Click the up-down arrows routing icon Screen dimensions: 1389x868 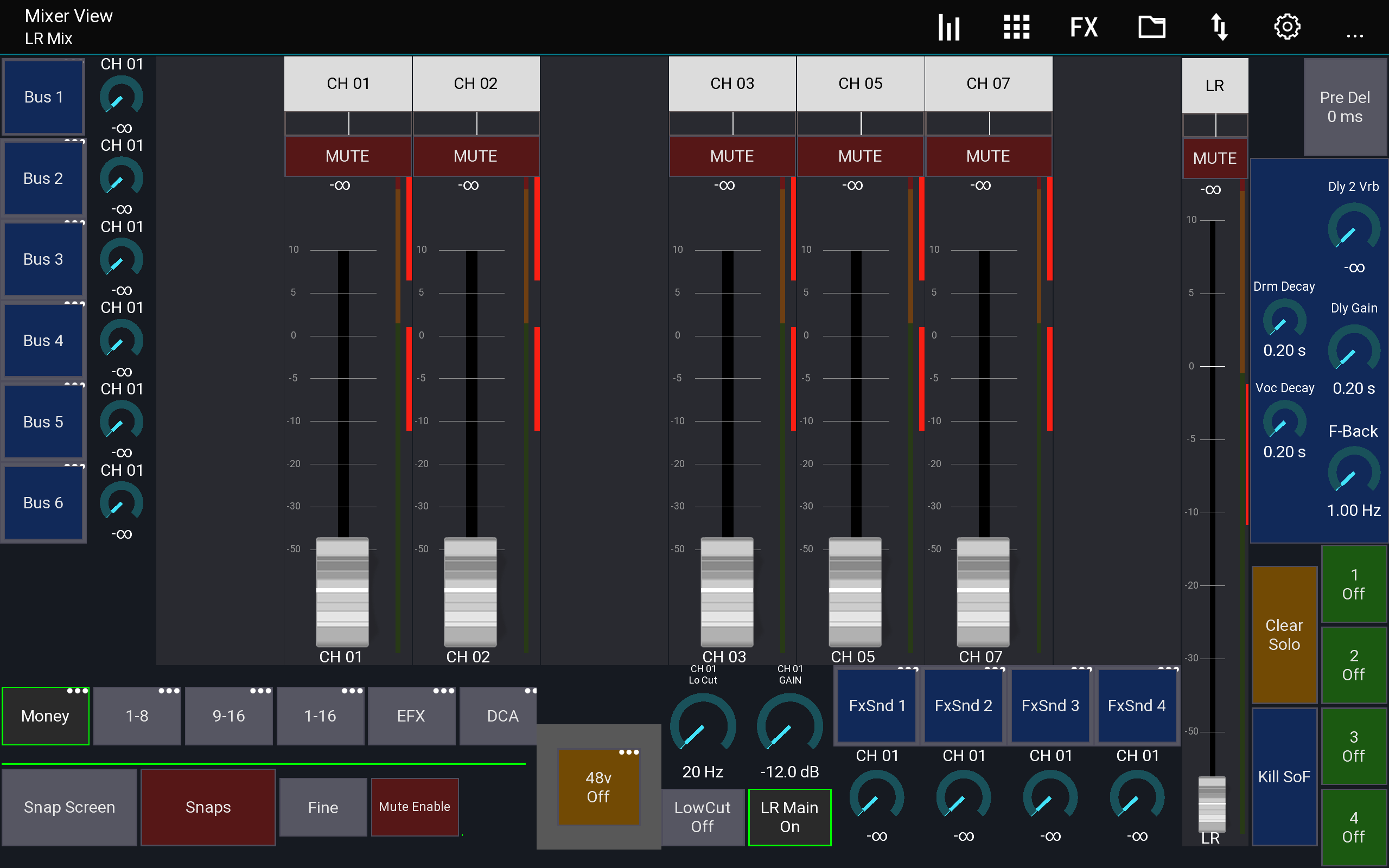click(x=1219, y=27)
